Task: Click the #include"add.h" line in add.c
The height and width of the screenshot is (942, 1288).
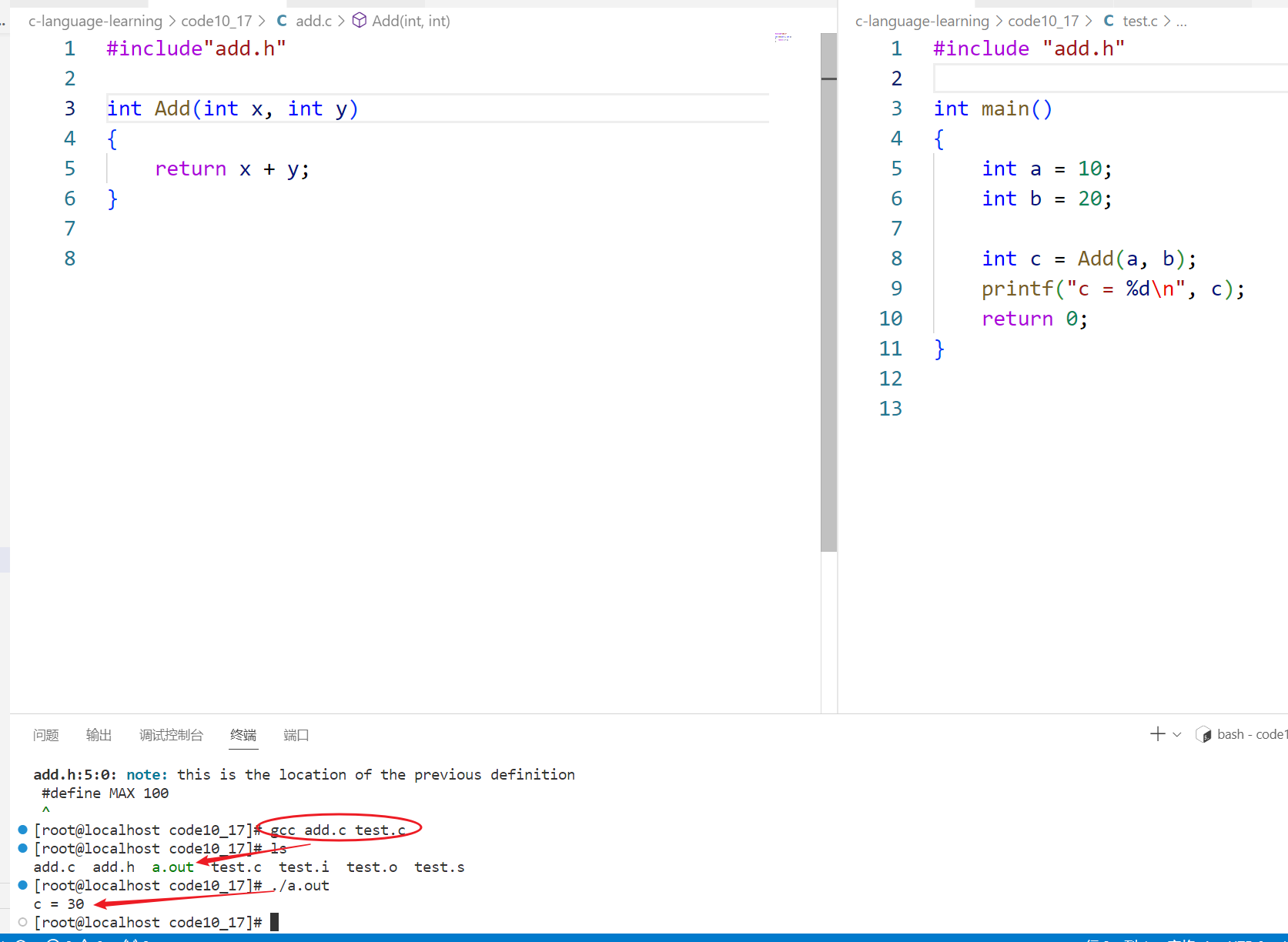Action: (196, 48)
